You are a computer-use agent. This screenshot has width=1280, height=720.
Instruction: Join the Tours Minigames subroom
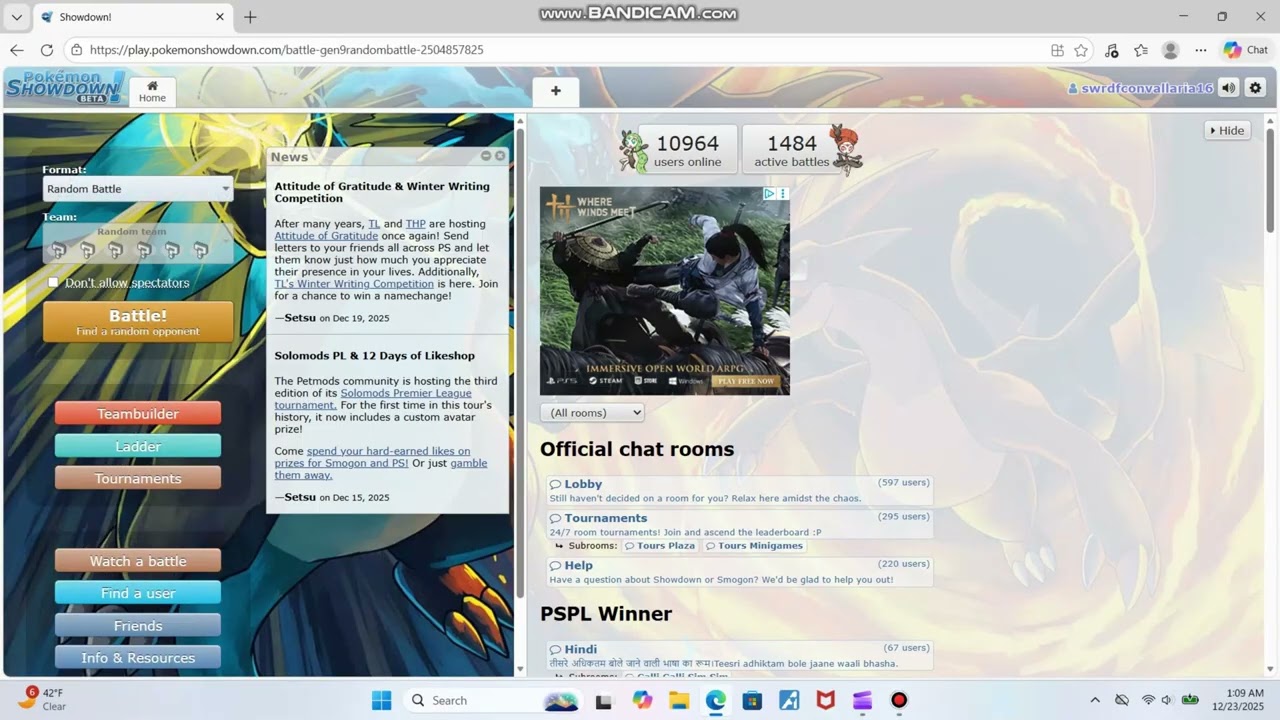tap(754, 546)
